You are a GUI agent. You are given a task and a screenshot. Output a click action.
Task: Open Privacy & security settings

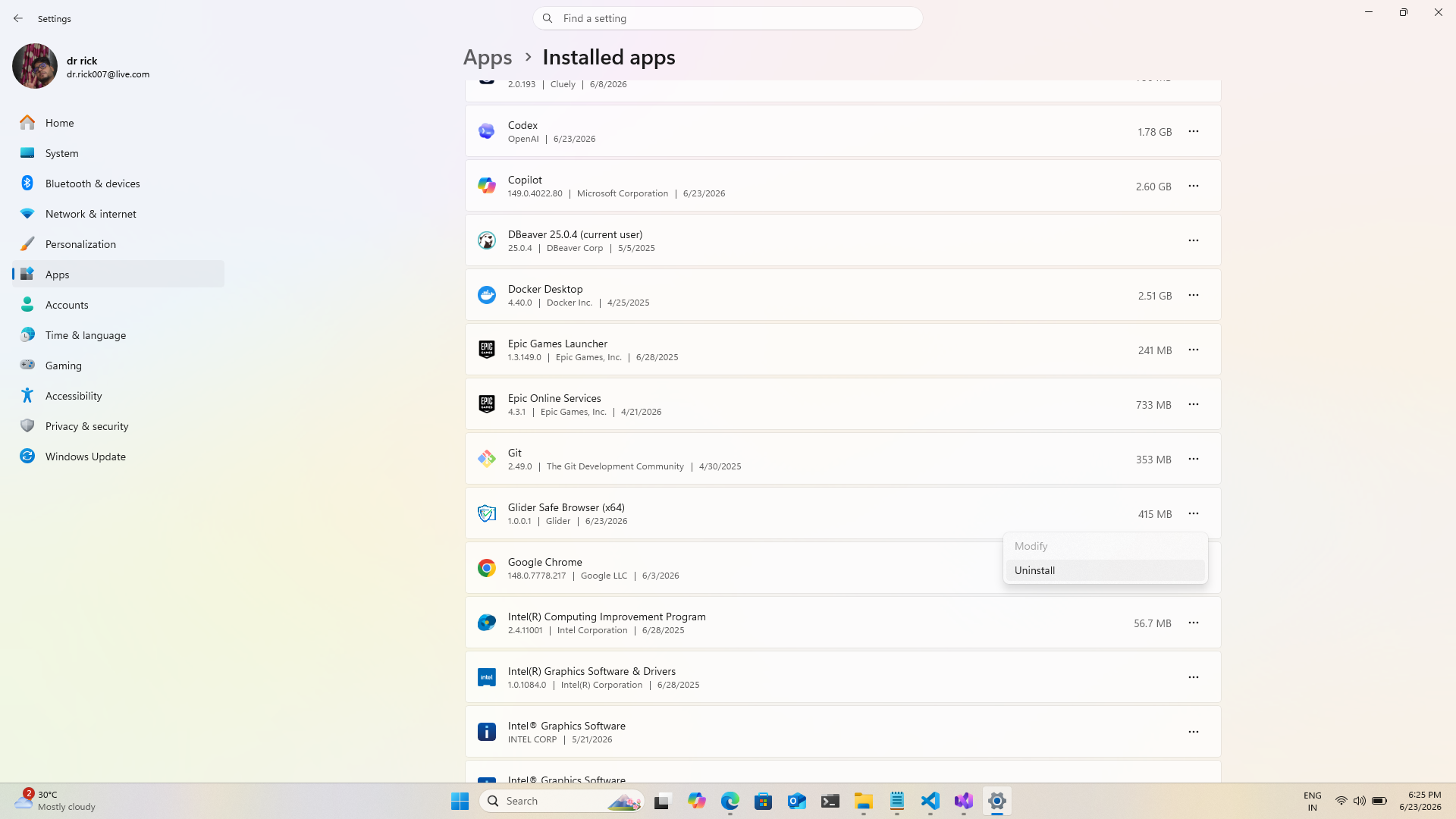[118, 425]
